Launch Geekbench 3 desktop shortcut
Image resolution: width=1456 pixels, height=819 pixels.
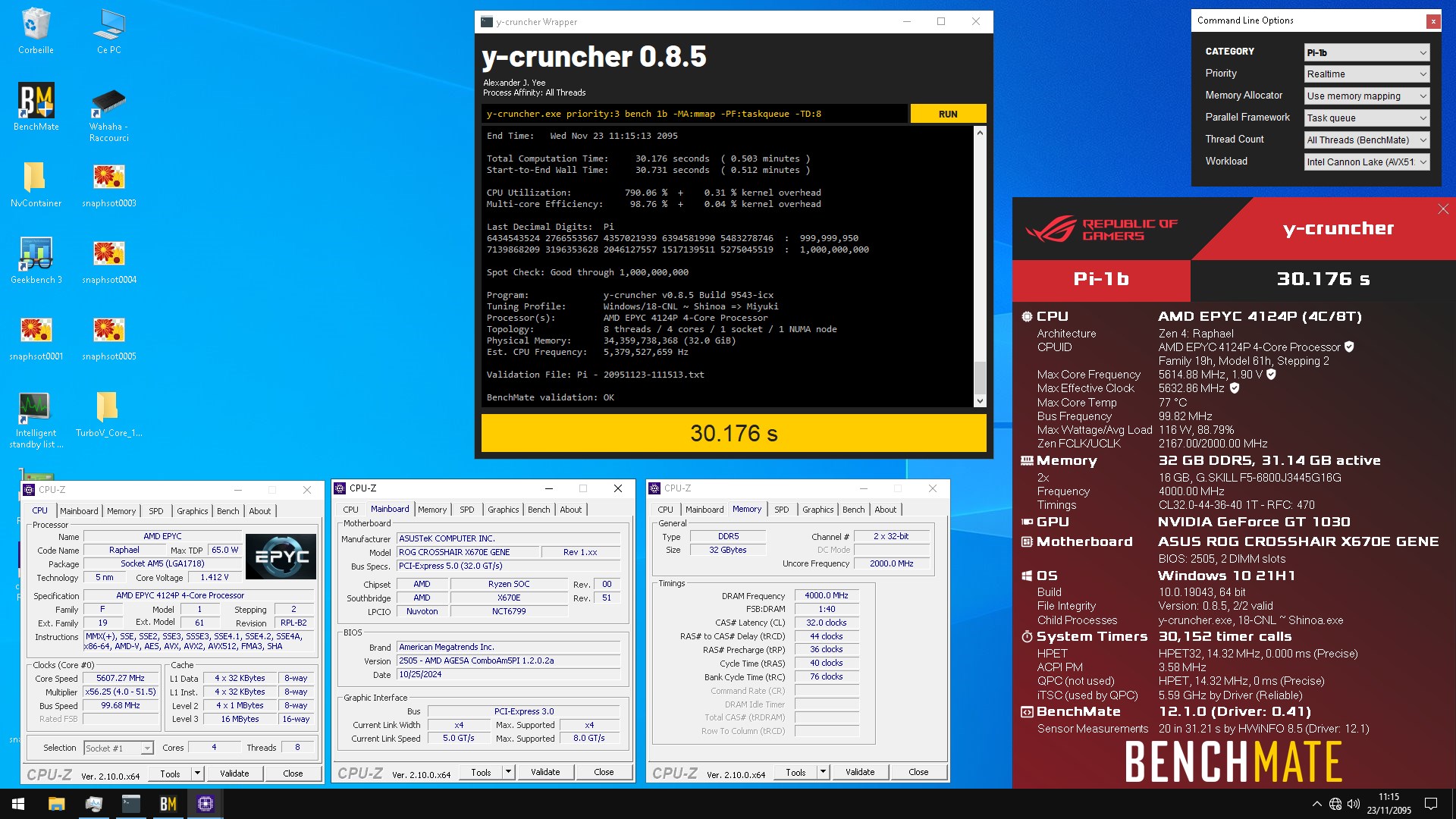(x=36, y=260)
